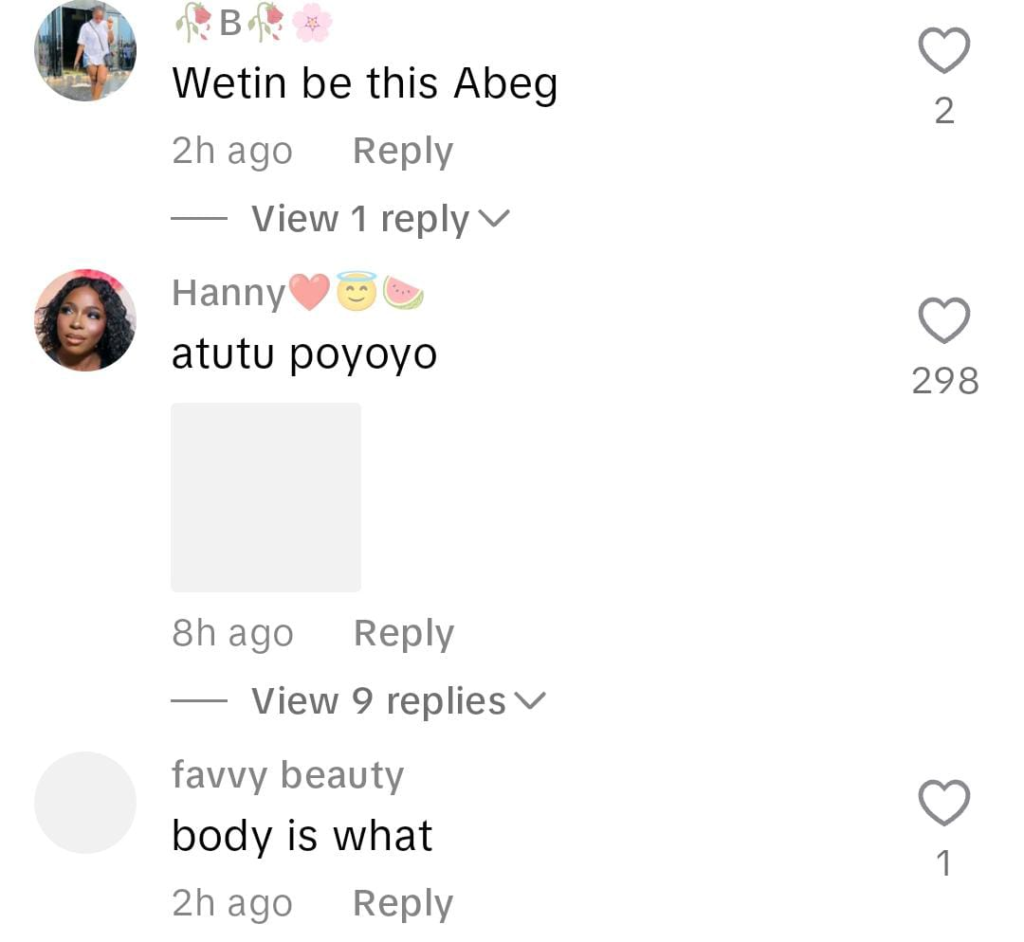Open favvy beauty's blank avatar
This screenshot has width=1024, height=942.
[86, 802]
